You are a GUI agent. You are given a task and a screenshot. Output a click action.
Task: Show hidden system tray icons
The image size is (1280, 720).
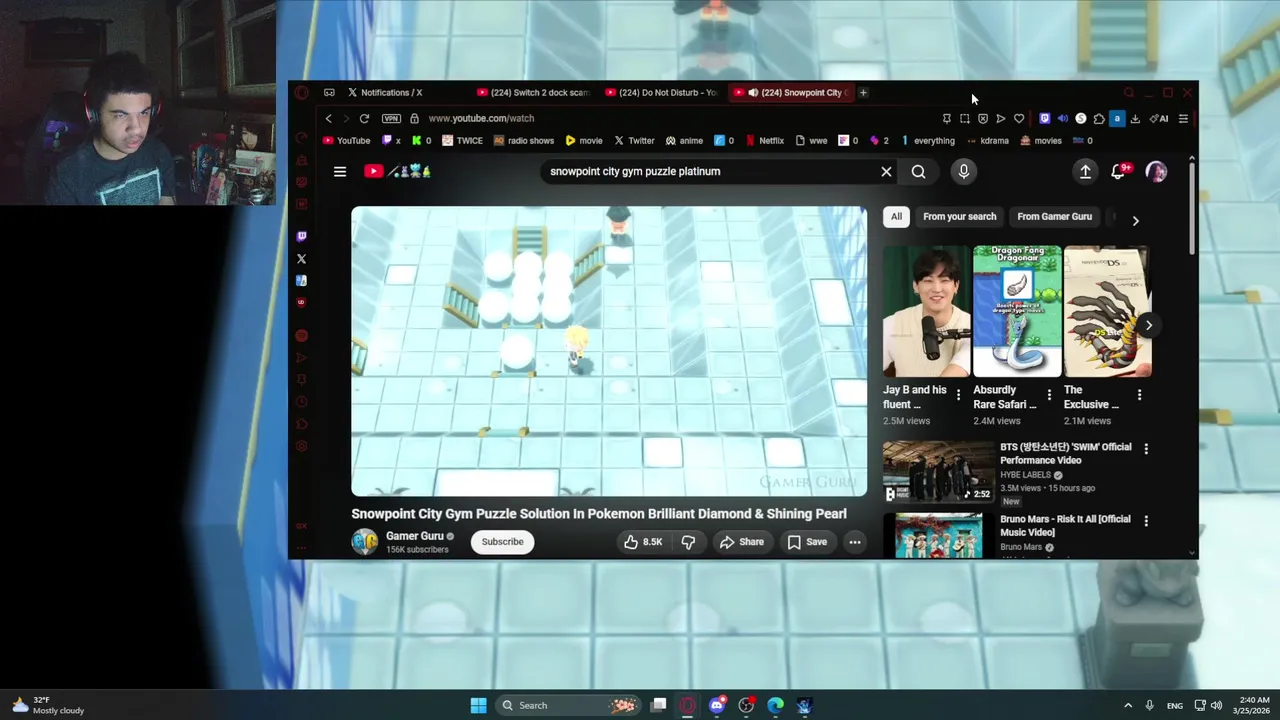1128,706
